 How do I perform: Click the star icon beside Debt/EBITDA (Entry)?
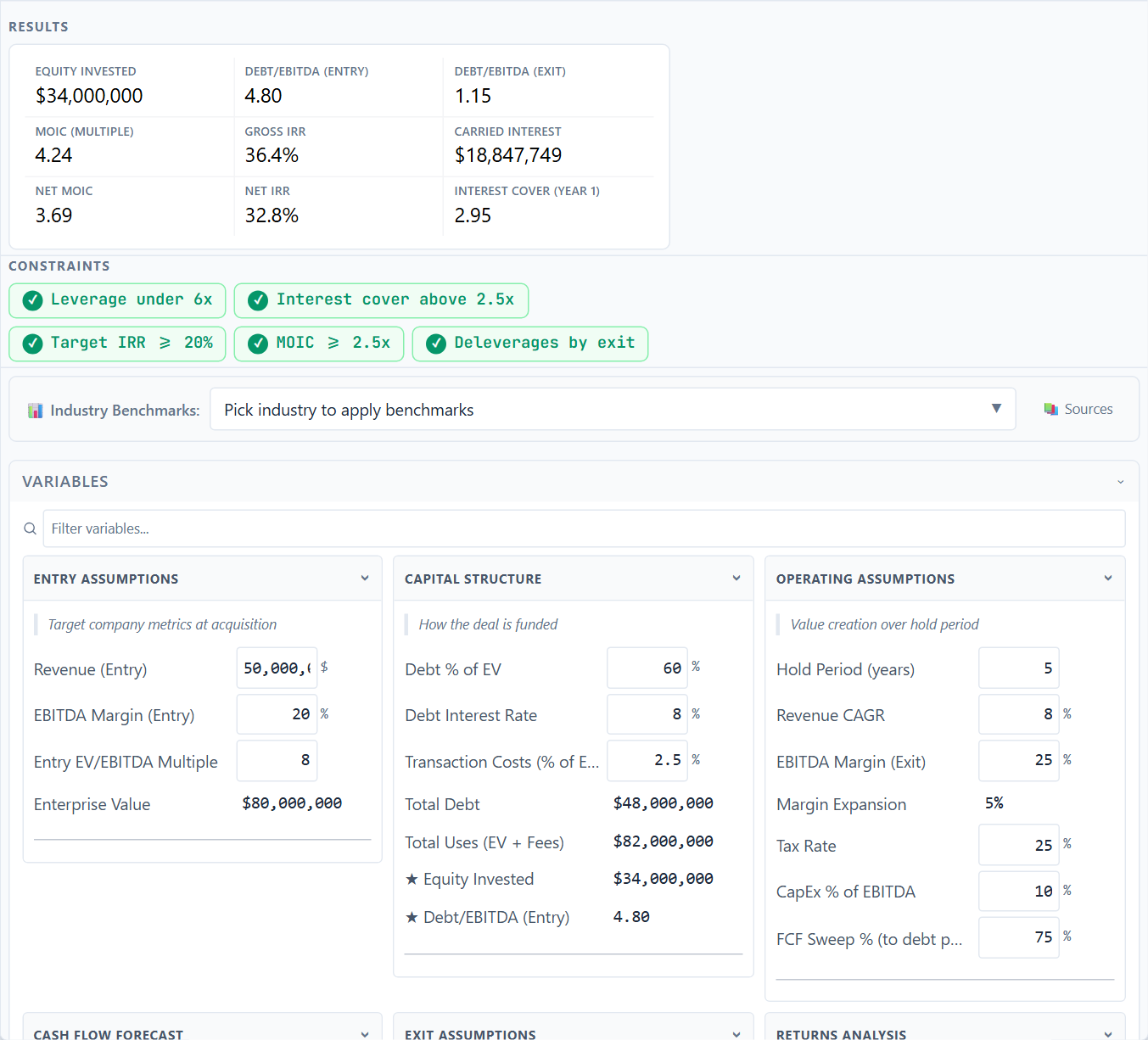click(412, 917)
